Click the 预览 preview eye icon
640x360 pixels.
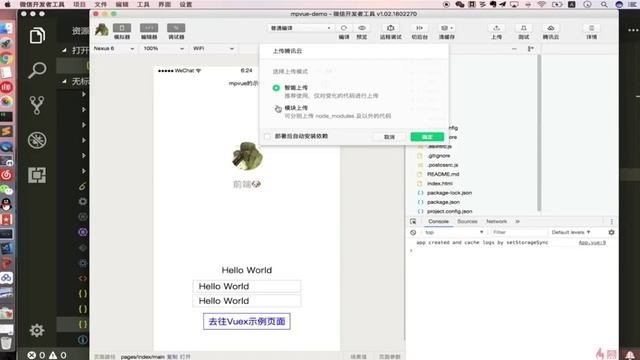coord(362,28)
